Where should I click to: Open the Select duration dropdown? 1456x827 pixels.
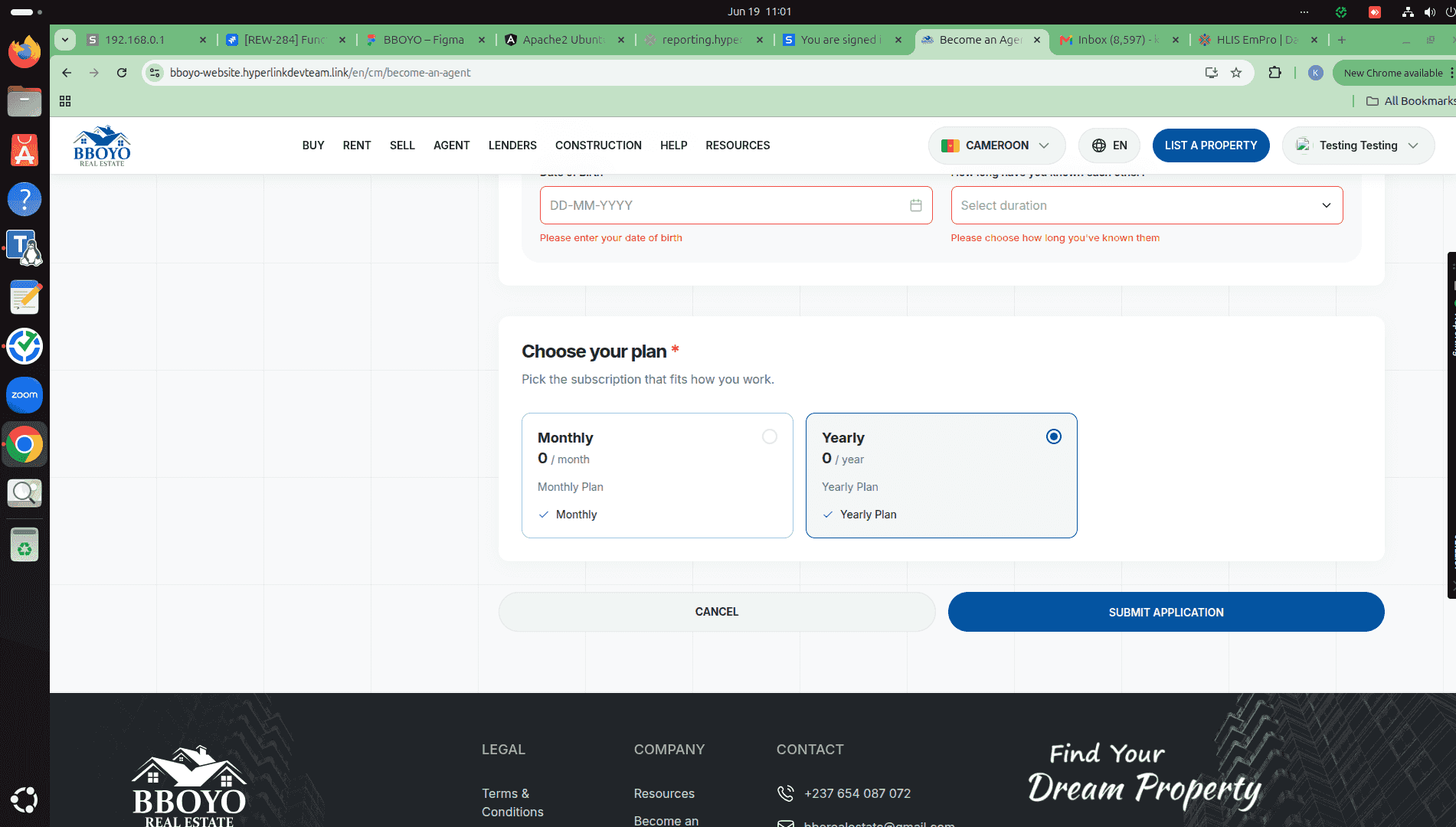point(1147,205)
